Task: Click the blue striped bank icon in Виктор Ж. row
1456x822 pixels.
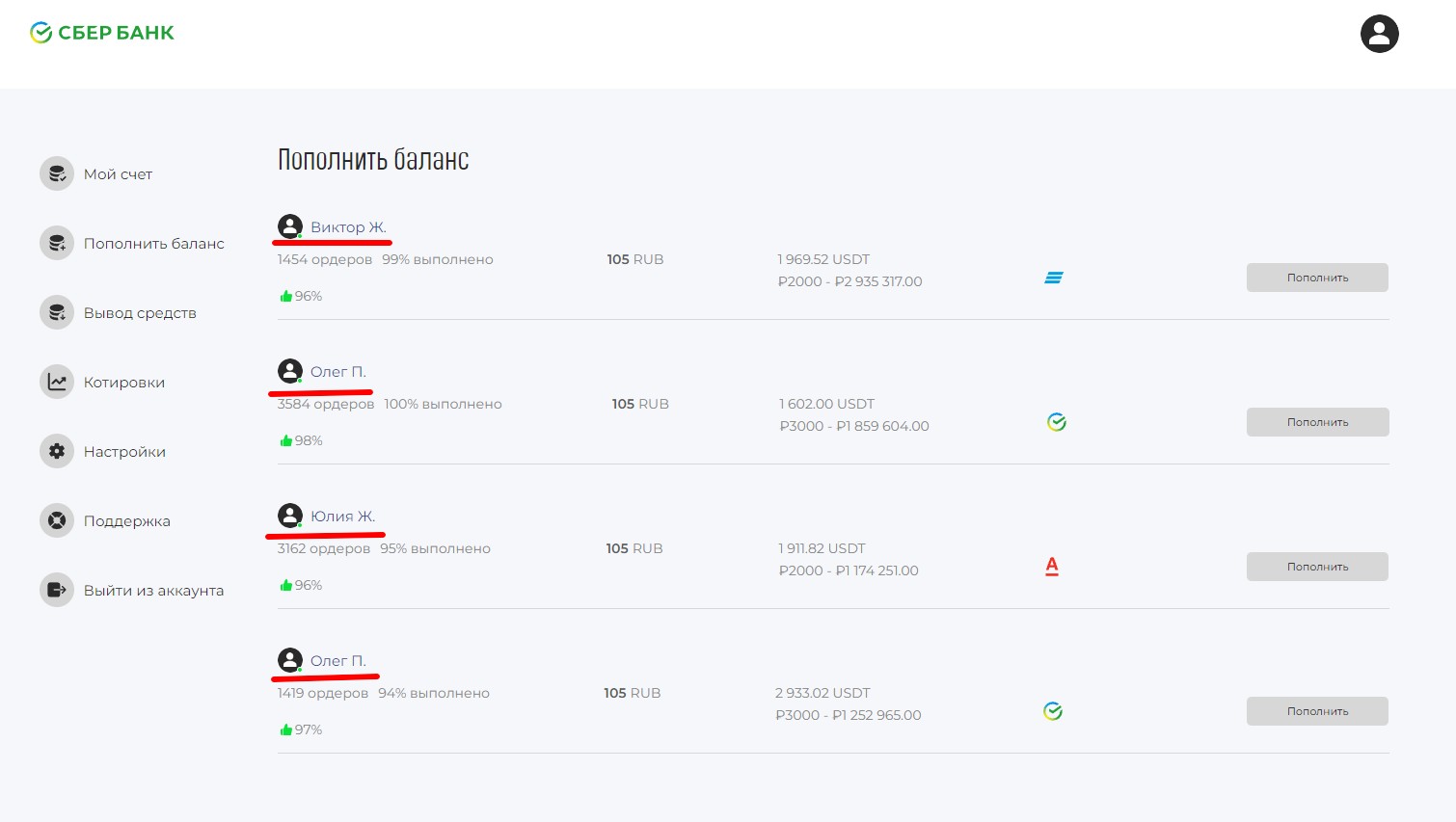Action: (1054, 278)
